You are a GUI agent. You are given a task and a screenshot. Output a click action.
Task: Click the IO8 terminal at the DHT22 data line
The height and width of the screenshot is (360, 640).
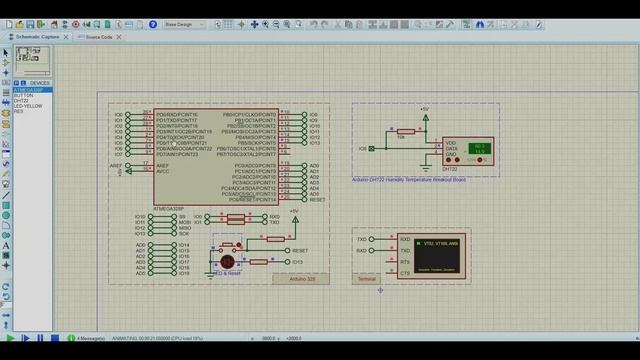coord(371,149)
